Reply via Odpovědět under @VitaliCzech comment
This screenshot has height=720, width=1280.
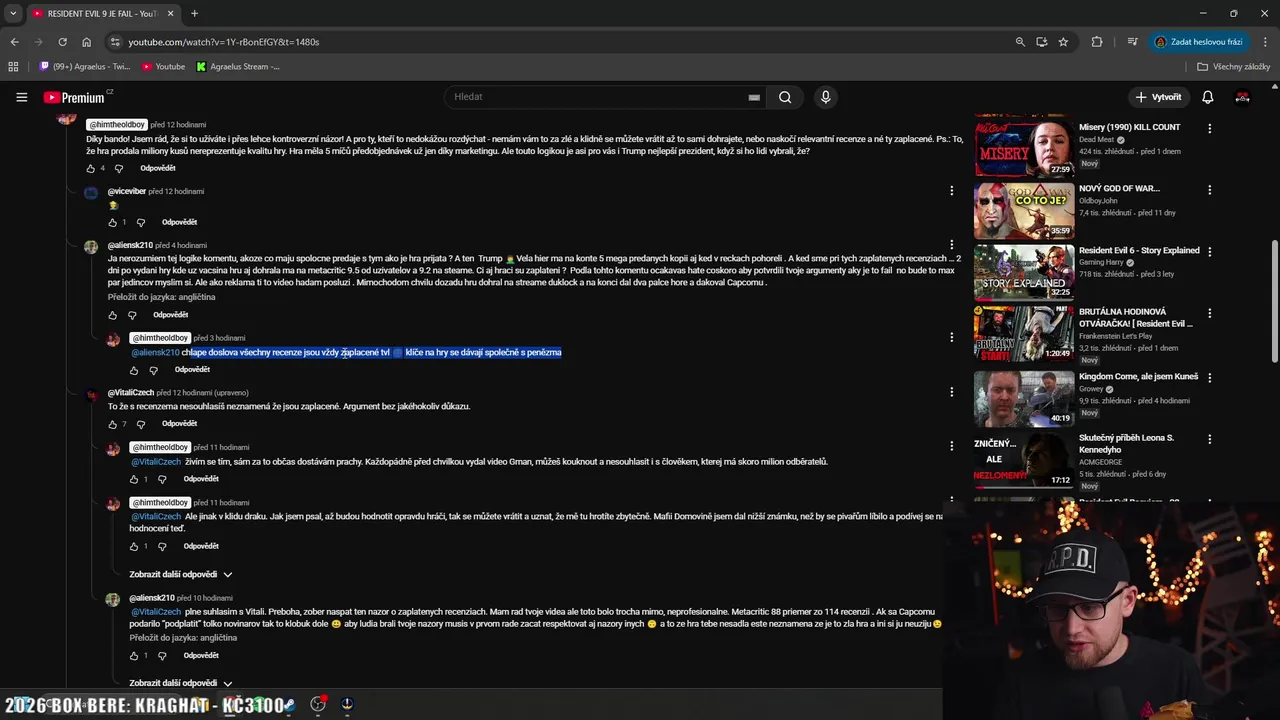[179, 424]
